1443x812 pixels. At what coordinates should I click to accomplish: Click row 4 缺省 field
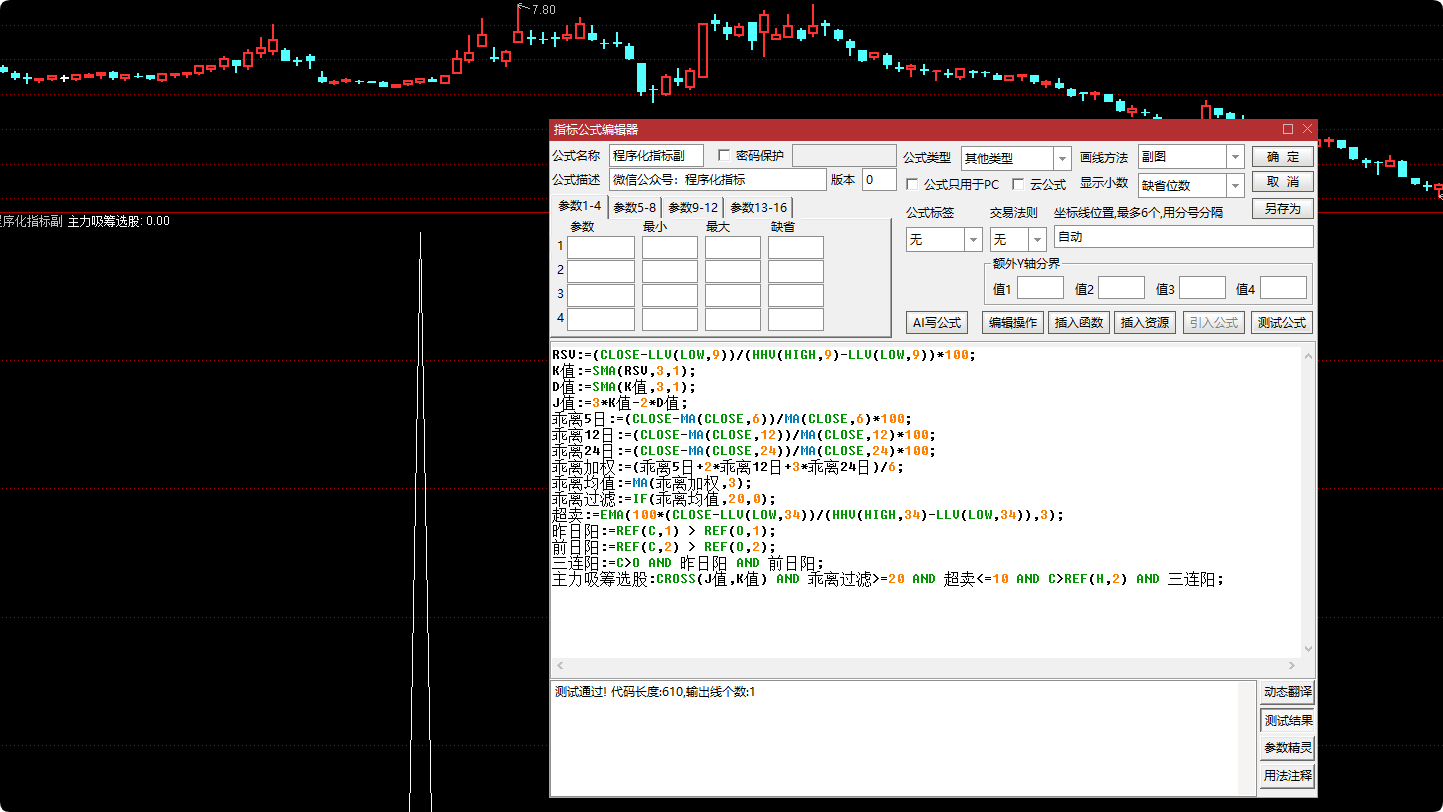[x=796, y=319]
